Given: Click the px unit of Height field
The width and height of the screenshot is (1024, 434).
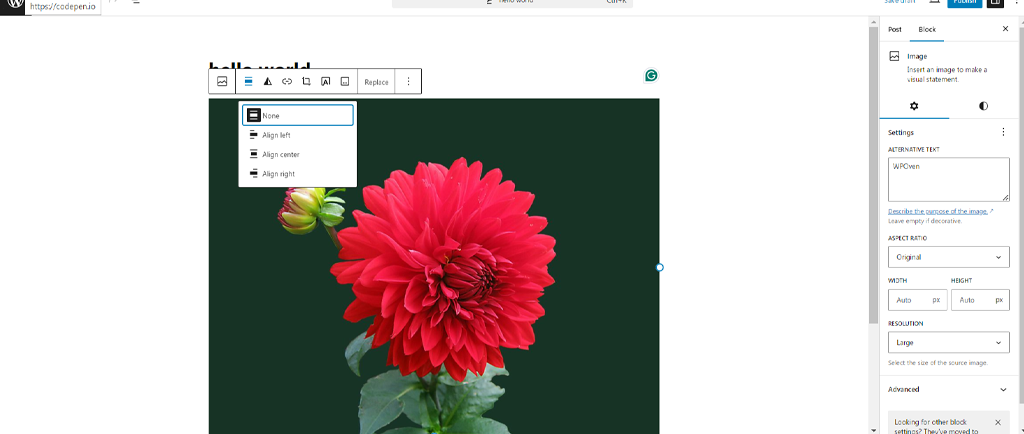Looking at the screenshot, I should [999, 300].
